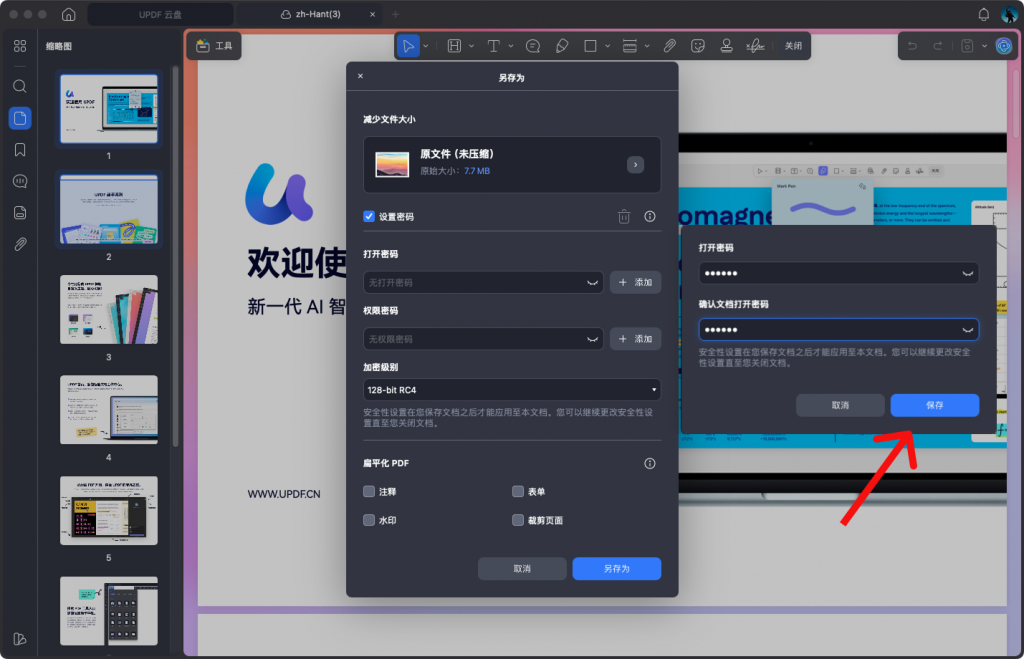This screenshot has height=659, width=1024.
Task: Close the 另存为 dialog with X
Action: 360,76
